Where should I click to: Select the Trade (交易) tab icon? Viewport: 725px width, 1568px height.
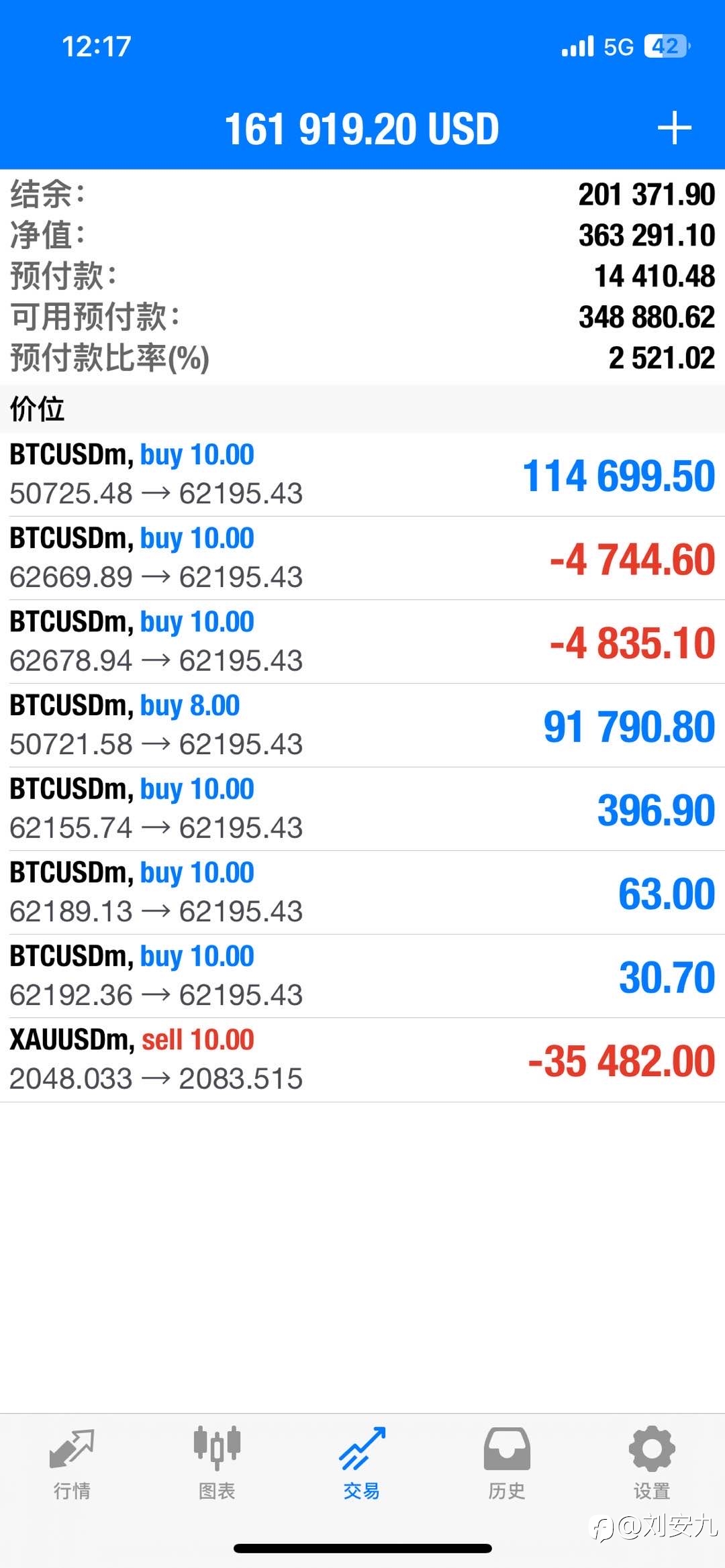click(x=362, y=1448)
